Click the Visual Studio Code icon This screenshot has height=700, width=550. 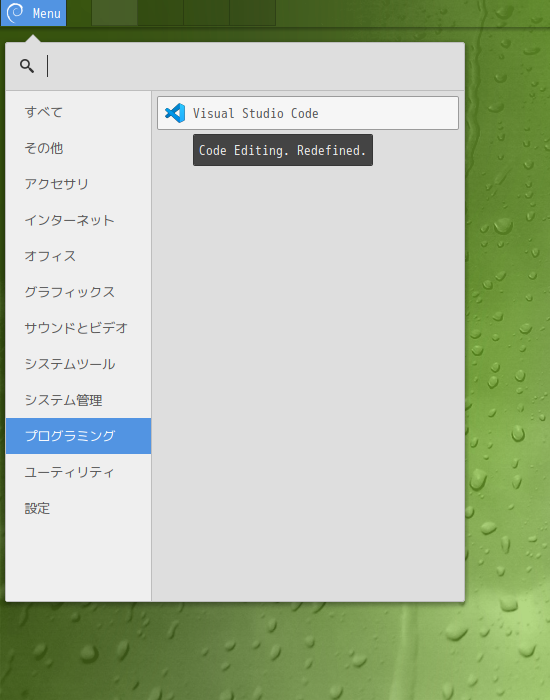pyautogui.click(x=175, y=113)
